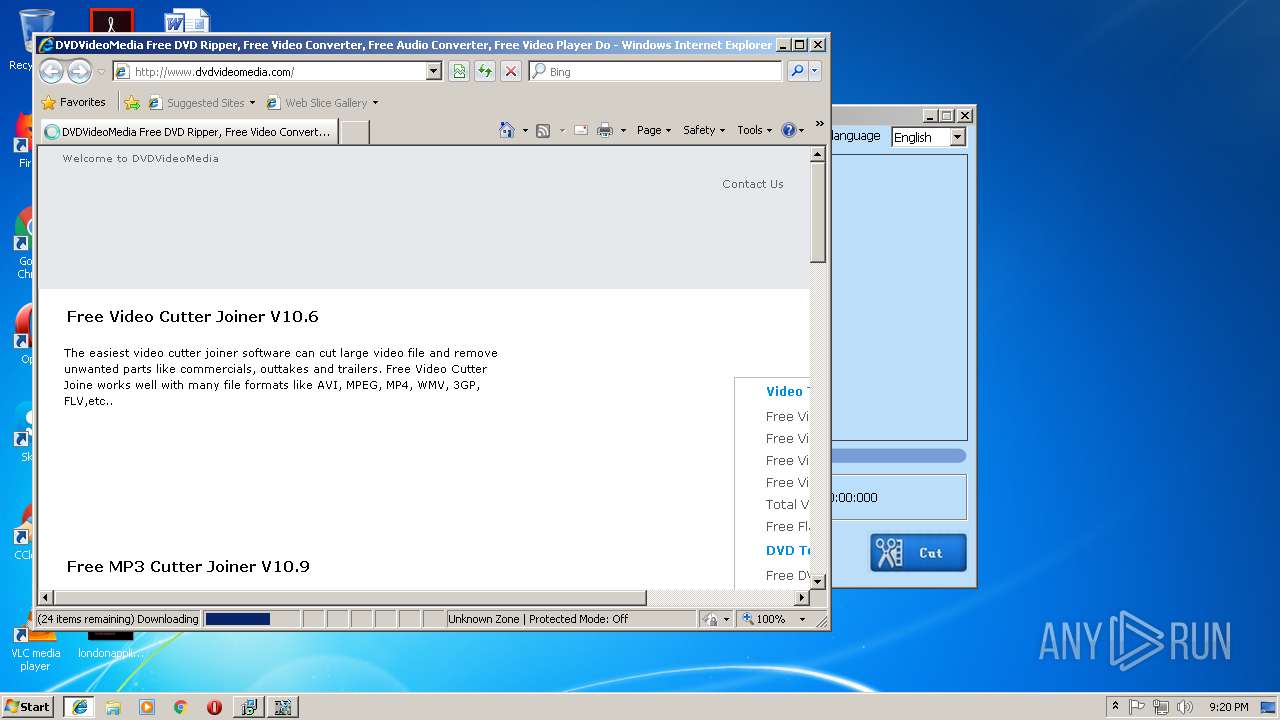Open Web Slice Gallery link

click(323, 102)
